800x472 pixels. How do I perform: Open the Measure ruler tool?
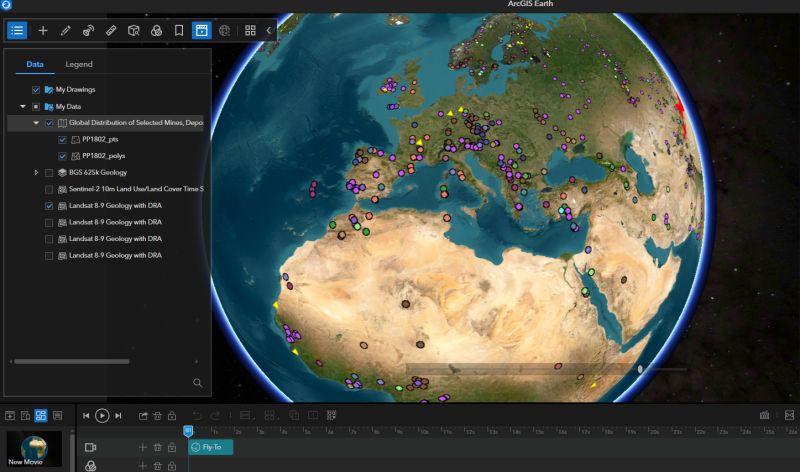coord(111,31)
